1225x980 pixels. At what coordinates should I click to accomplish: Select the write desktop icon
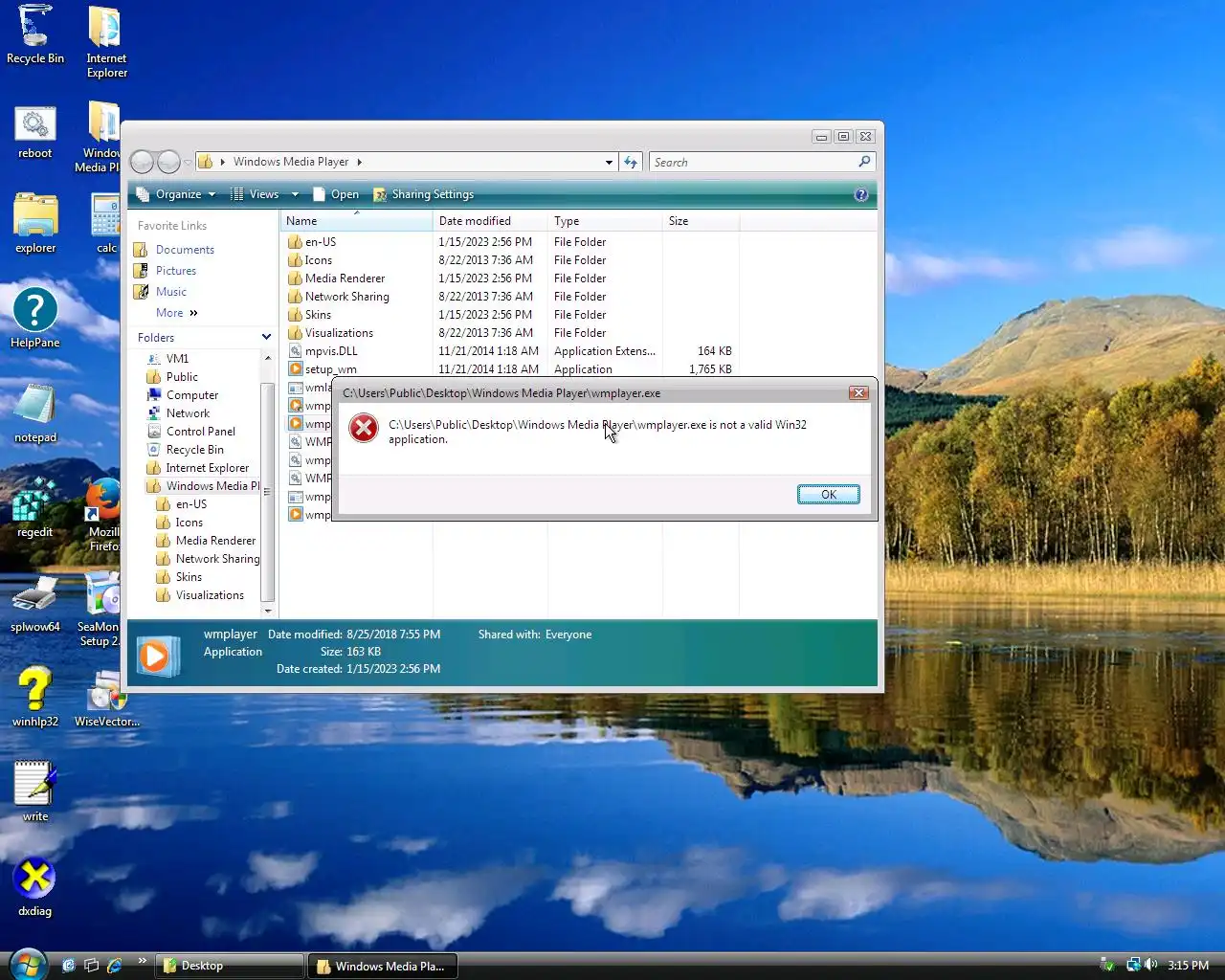35,791
